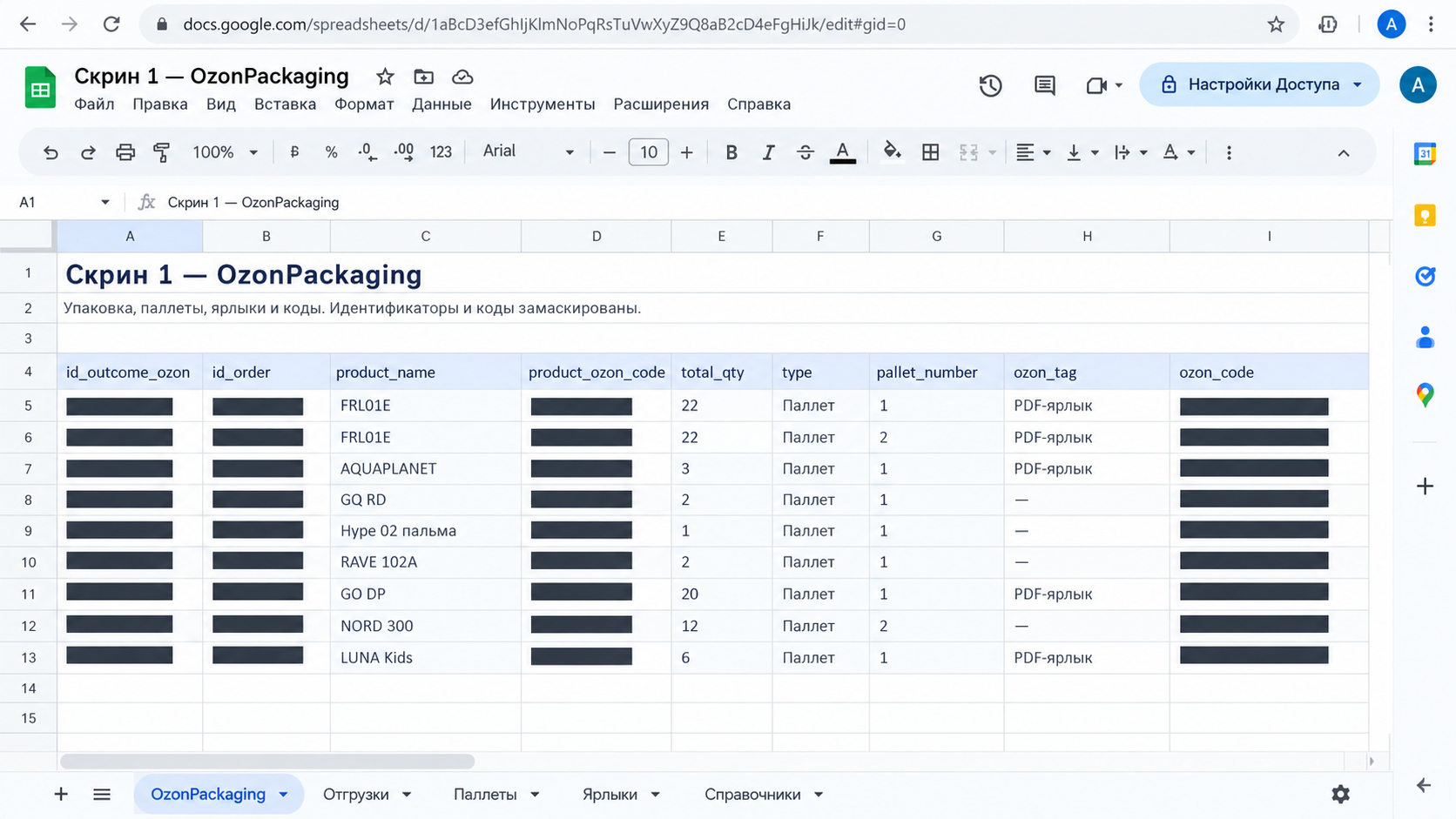The image size is (1456, 819).
Task: Expand the horizontal align dropdown
Action: coord(1034,152)
